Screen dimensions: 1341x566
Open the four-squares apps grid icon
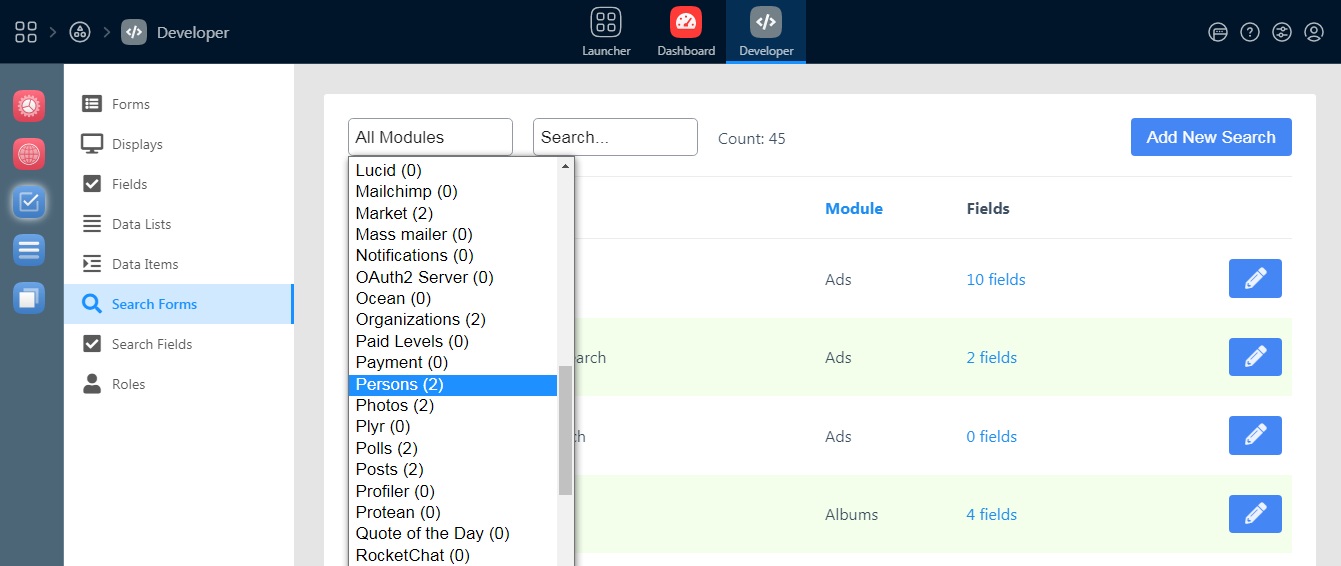pyautogui.click(x=26, y=32)
